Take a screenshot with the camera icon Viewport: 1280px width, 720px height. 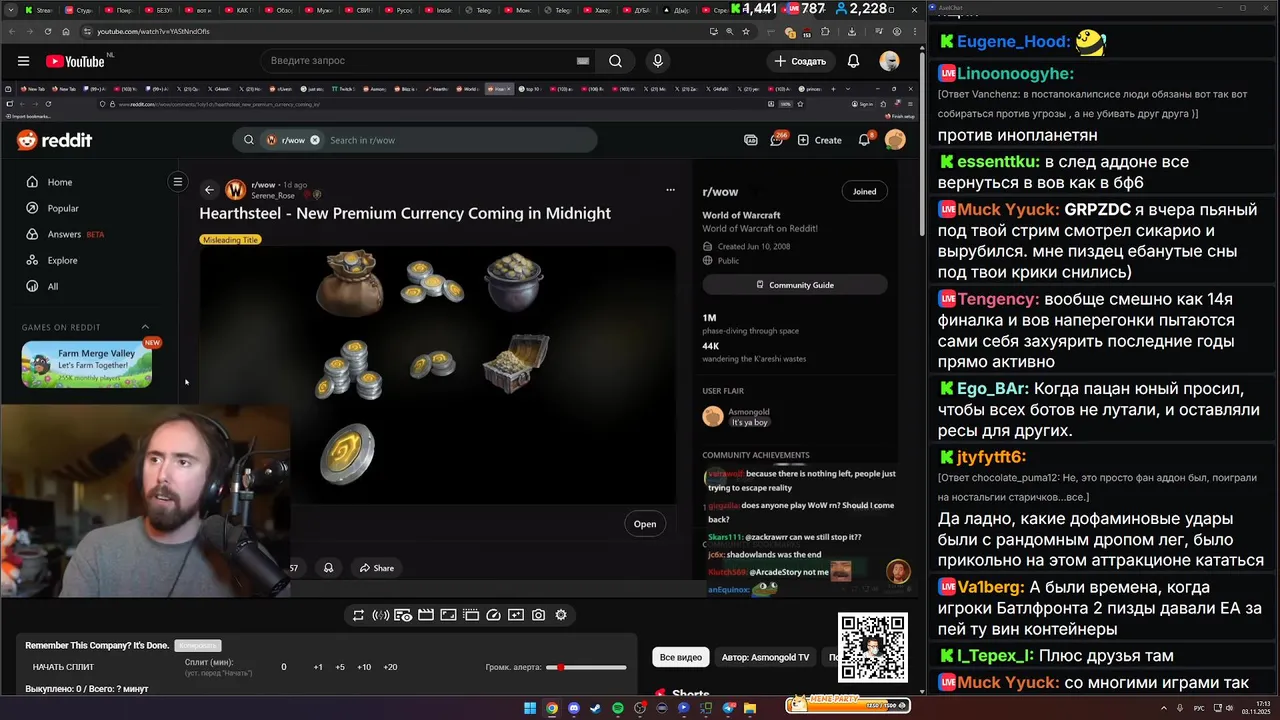tap(538, 615)
